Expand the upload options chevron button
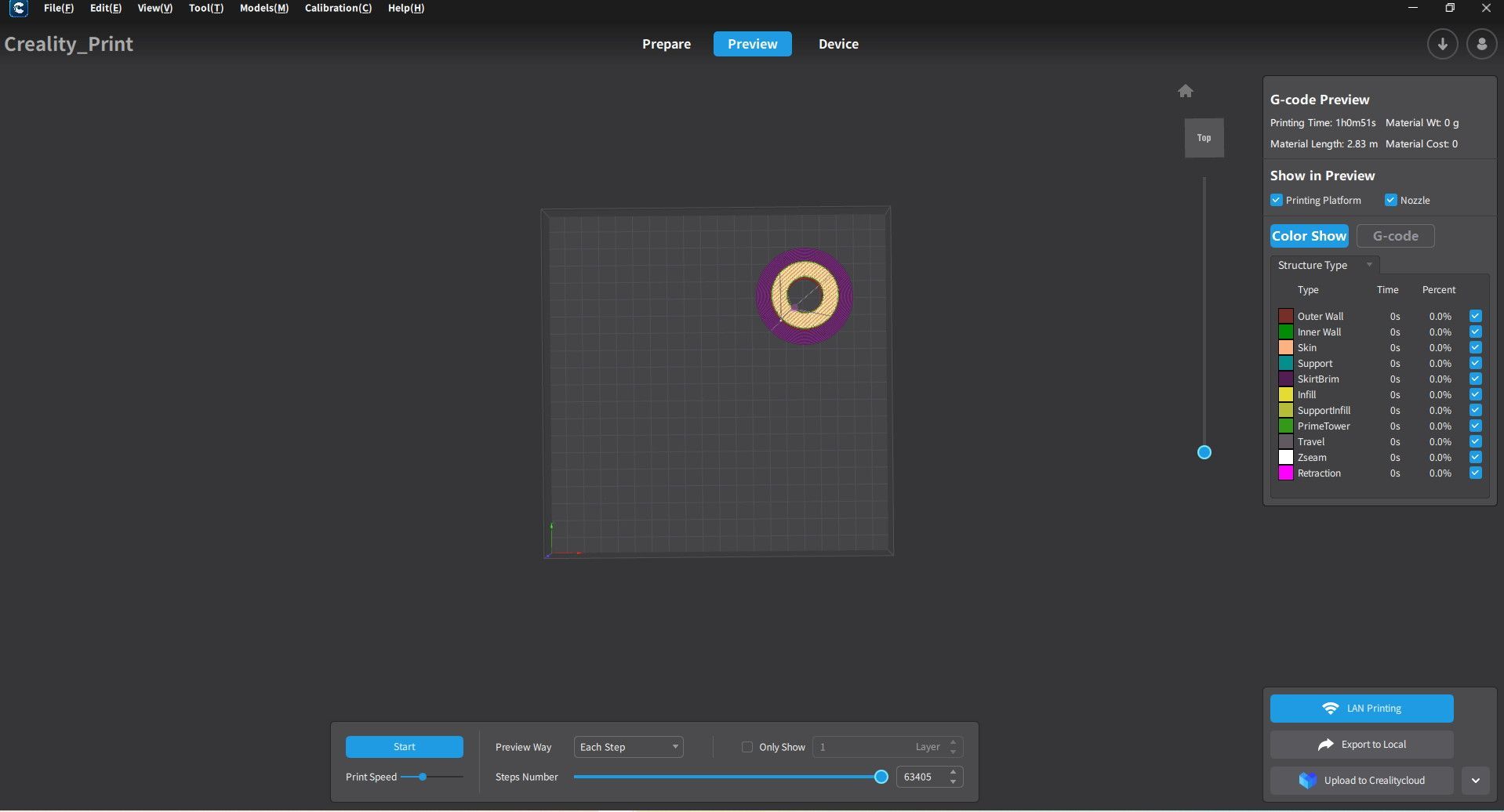 (1475, 781)
